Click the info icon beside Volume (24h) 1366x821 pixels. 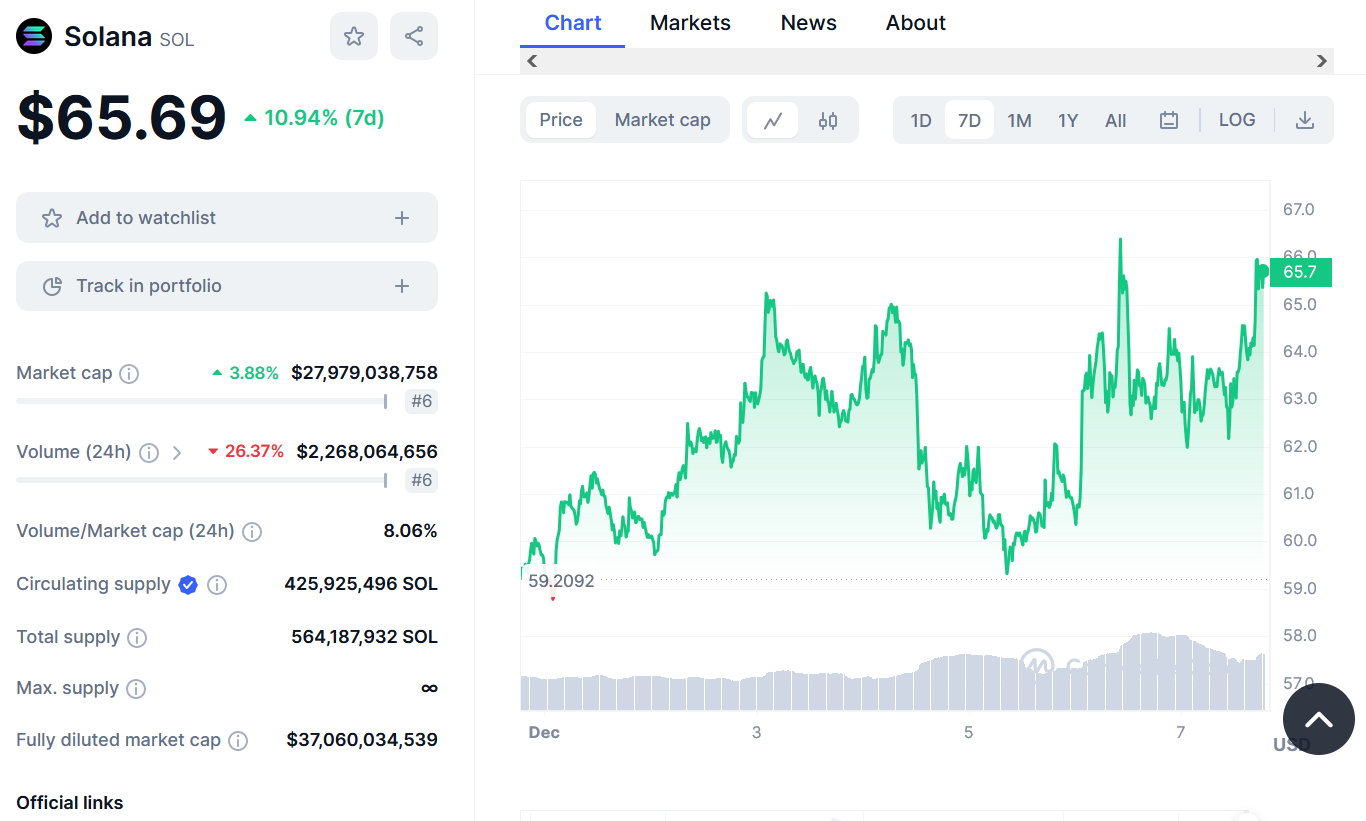[149, 453]
